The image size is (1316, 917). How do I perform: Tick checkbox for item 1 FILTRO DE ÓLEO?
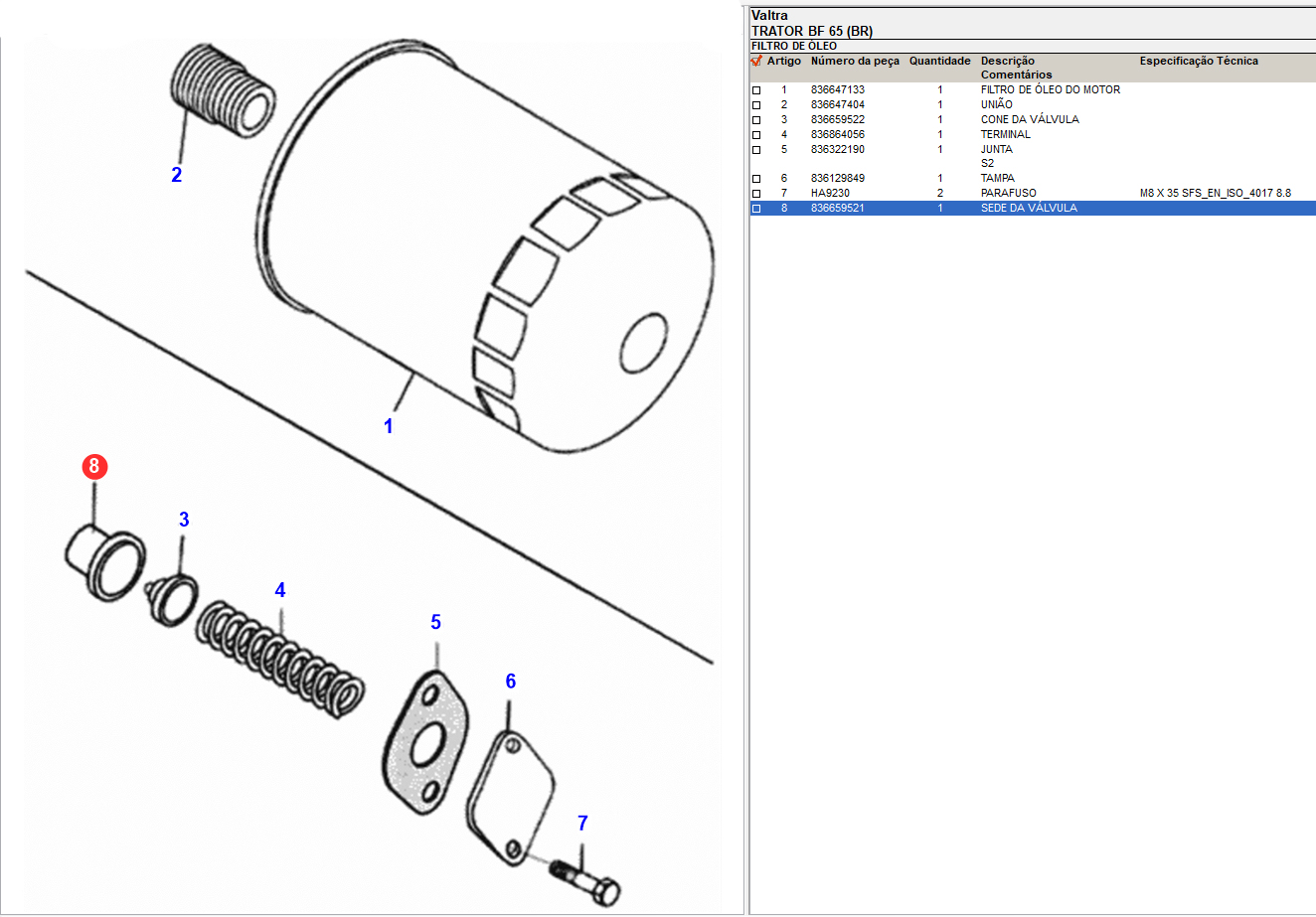pyautogui.click(x=756, y=90)
